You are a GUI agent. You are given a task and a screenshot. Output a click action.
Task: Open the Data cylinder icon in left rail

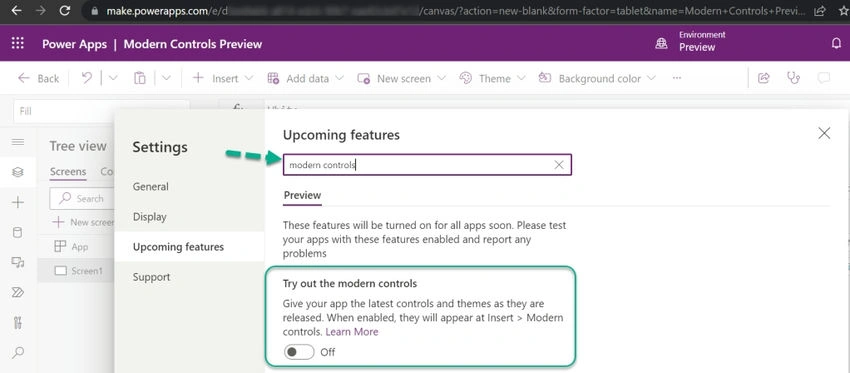pyautogui.click(x=18, y=233)
